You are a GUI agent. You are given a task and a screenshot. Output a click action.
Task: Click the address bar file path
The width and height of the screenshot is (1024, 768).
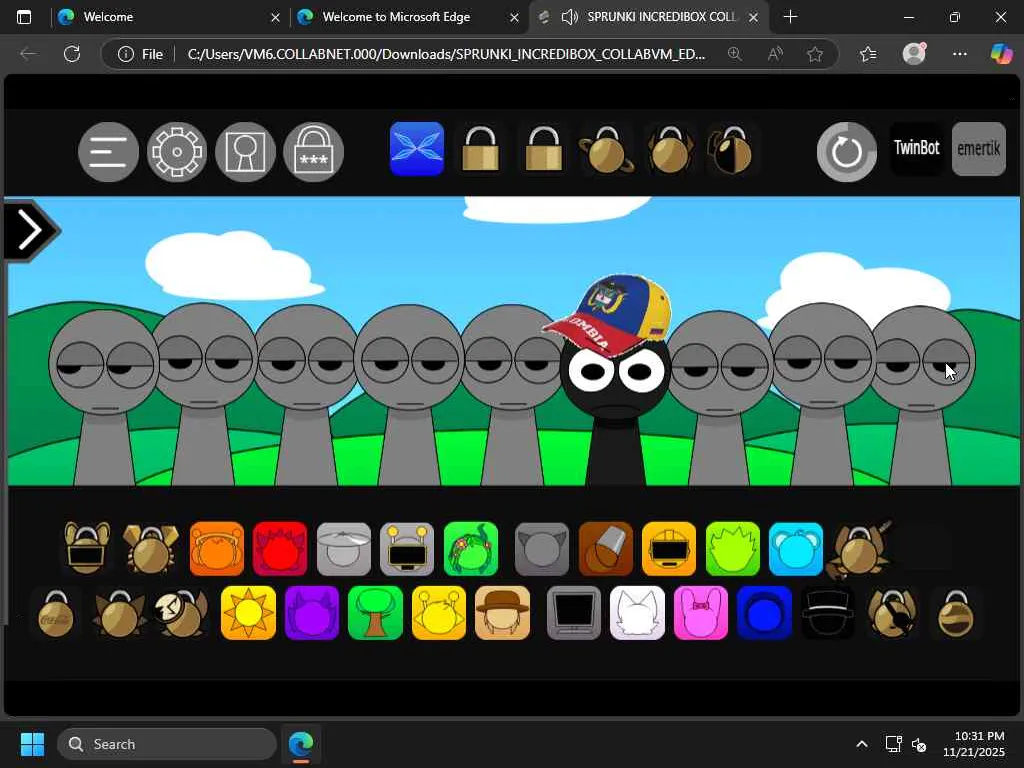446,54
